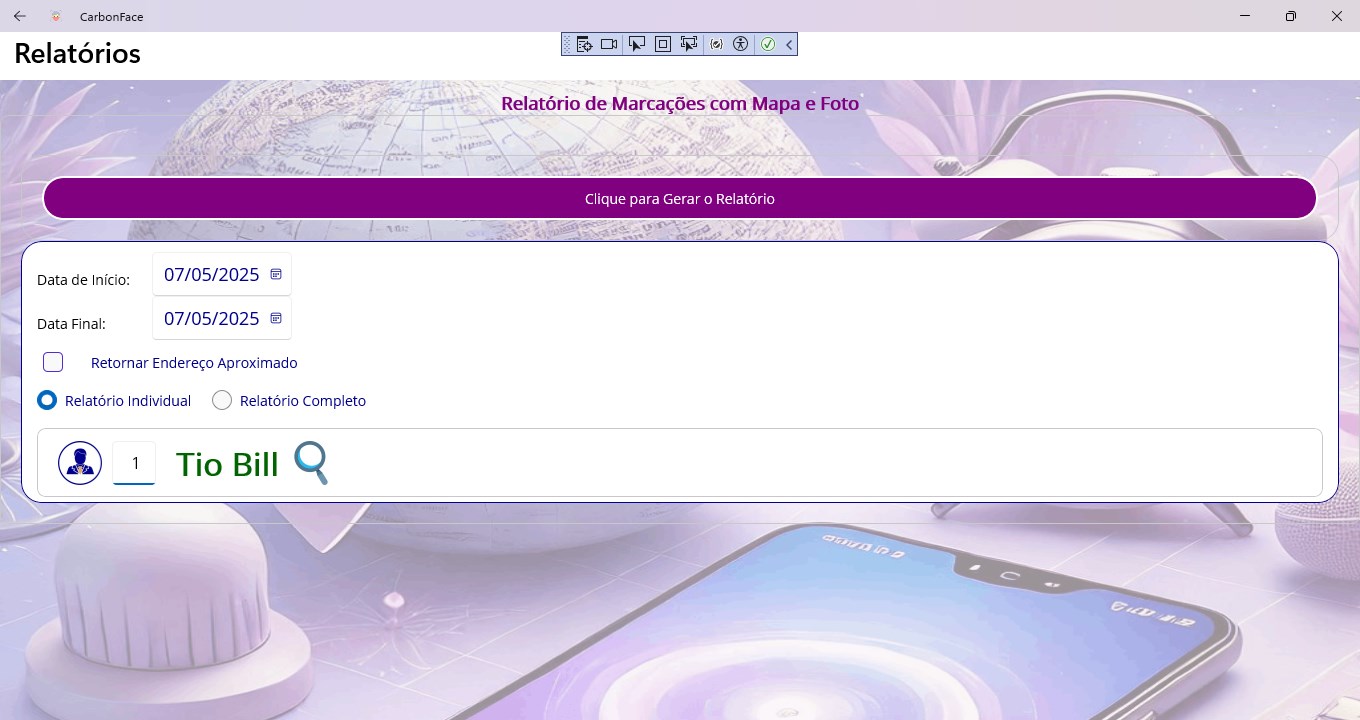
Task: Click green checkmark hot reload icon
Action: 767,44
